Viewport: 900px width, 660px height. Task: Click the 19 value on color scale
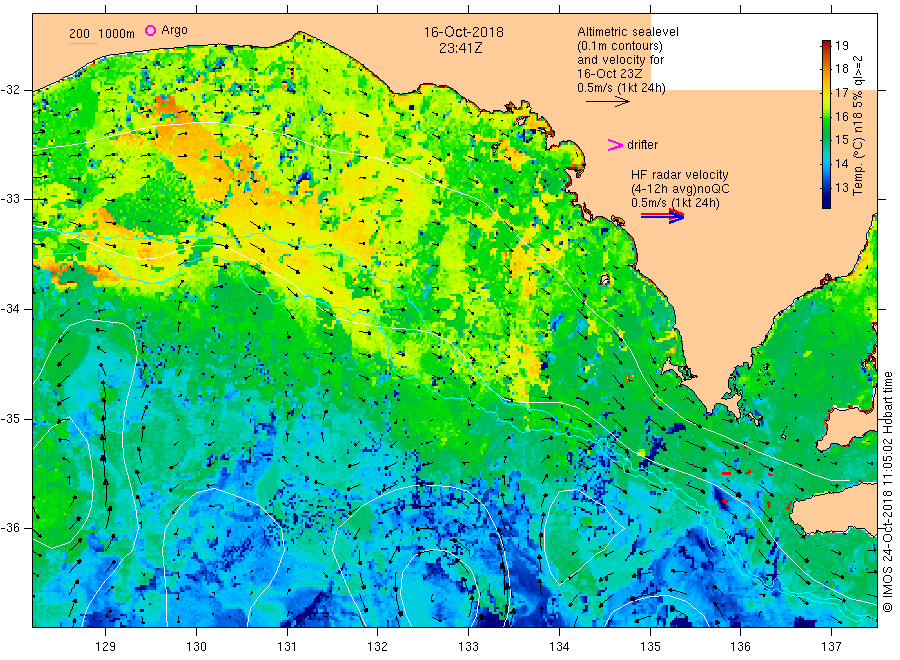841,45
